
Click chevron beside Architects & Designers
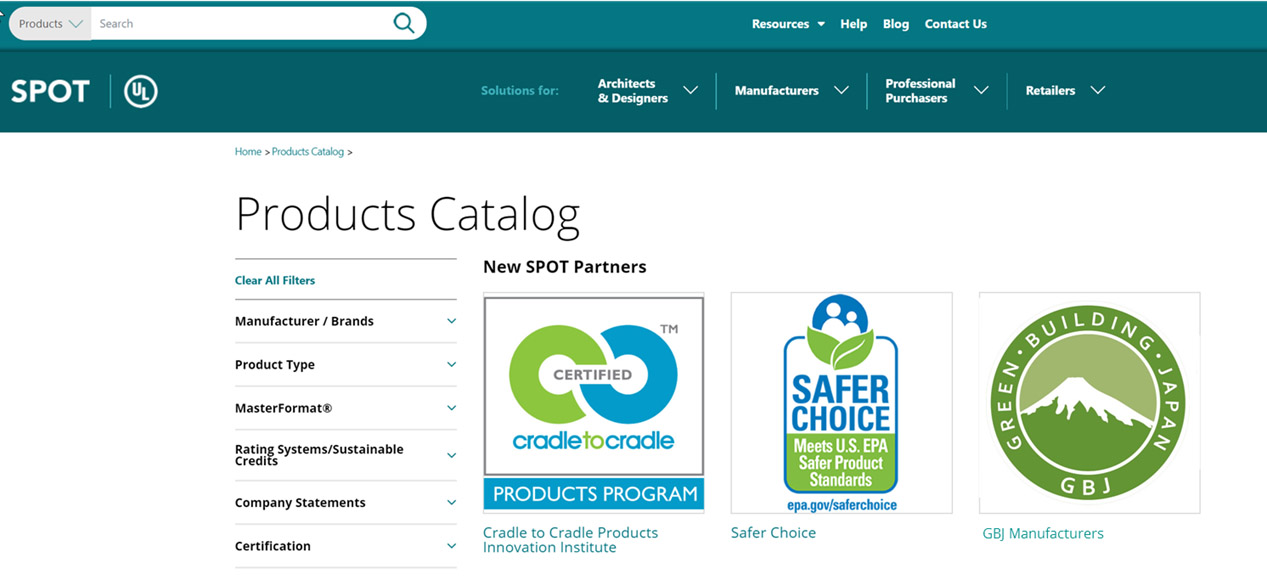pos(690,90)
